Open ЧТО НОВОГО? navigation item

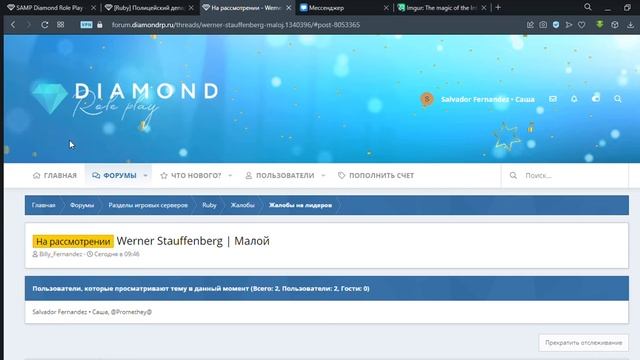(191, 176)
